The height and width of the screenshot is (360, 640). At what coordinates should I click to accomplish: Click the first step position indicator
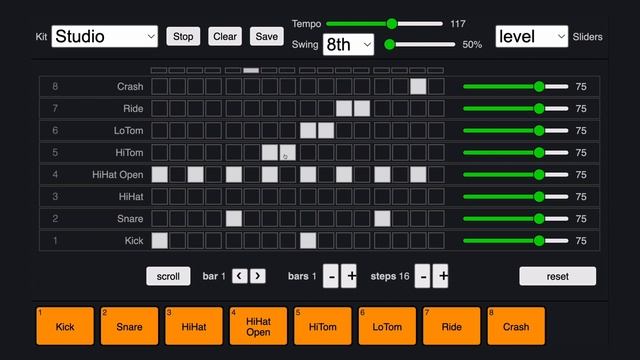pos(159,71)
